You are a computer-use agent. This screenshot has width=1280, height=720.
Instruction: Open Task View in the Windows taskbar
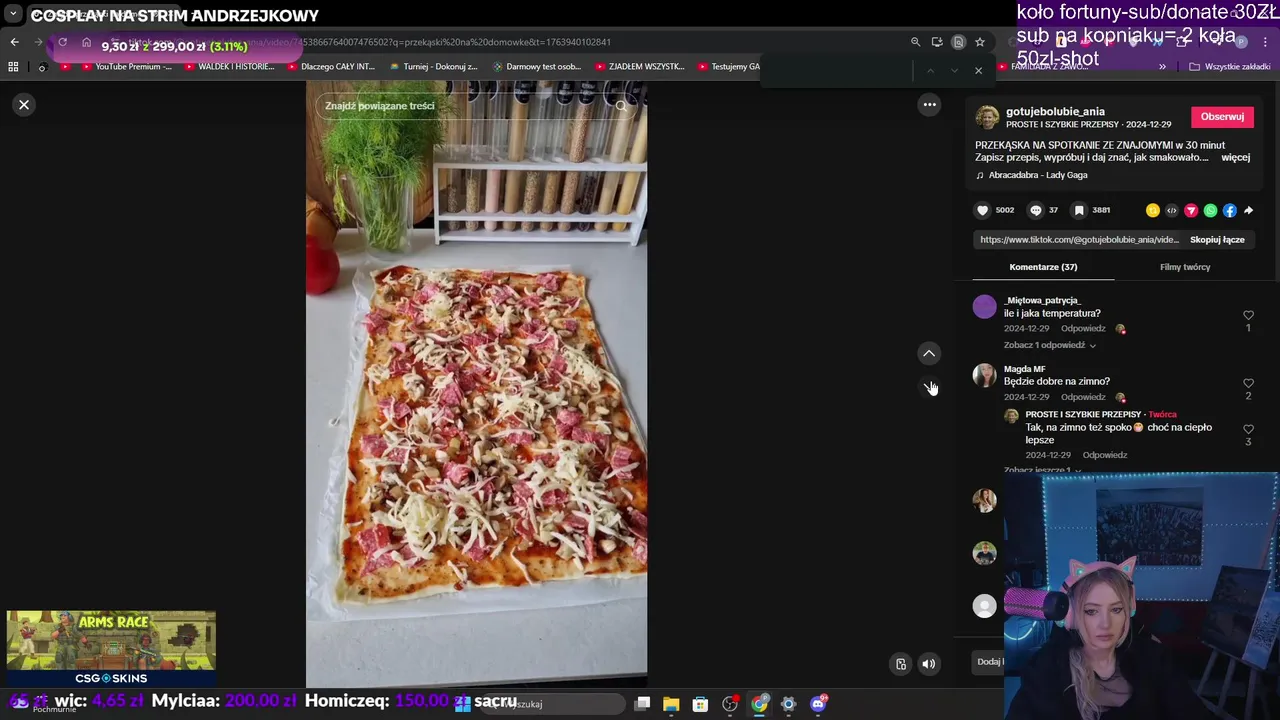(643, 704)
